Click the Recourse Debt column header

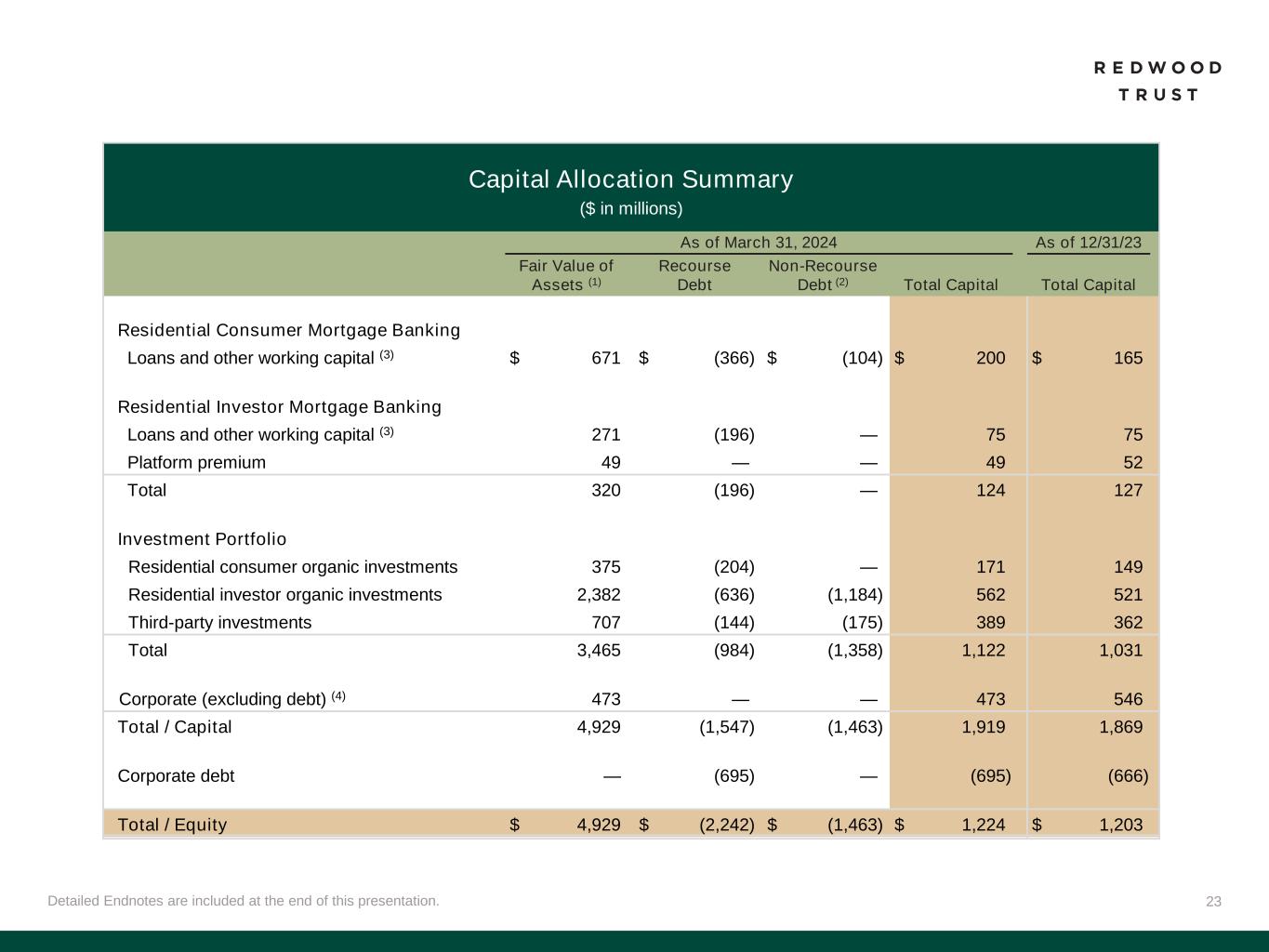(x=694, y=275)
